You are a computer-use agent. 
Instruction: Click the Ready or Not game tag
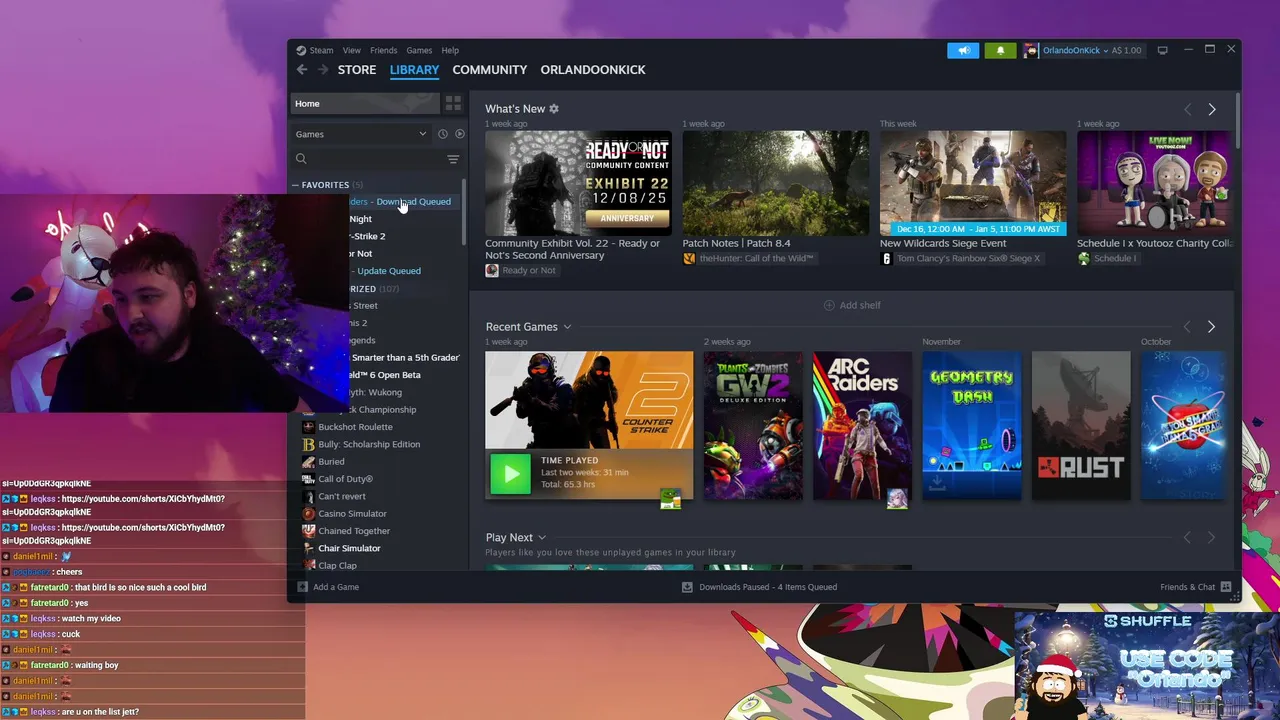pos(520,270)
